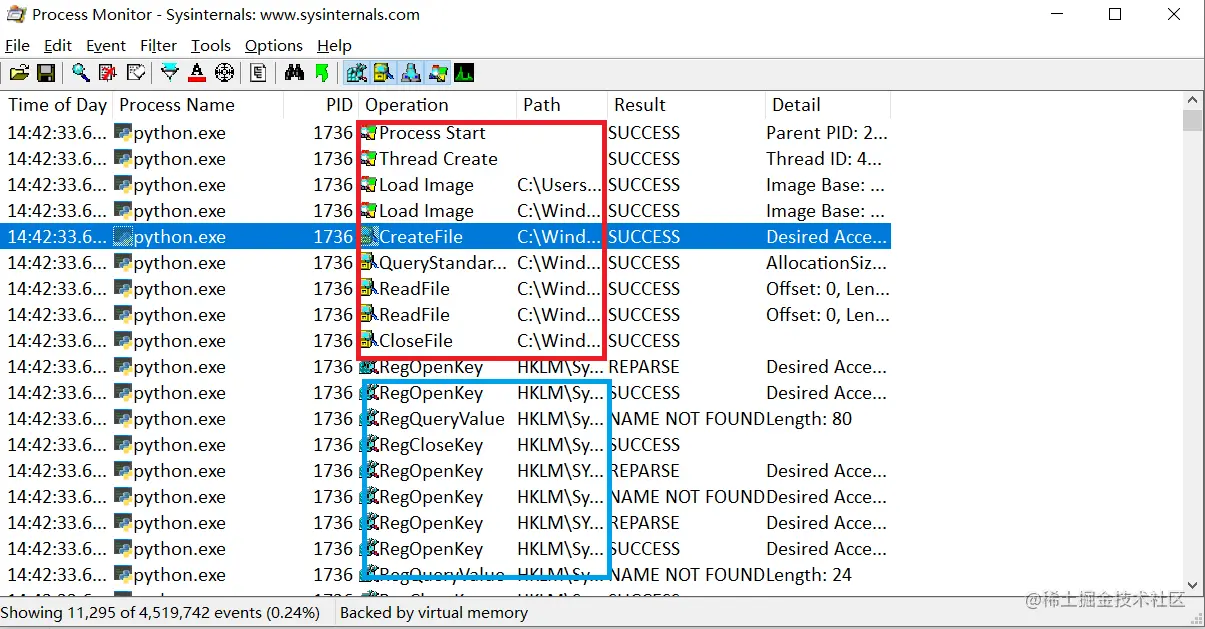Click python.exe icon in the Thread Create row

pyautogui.click(x=123, y=158)
